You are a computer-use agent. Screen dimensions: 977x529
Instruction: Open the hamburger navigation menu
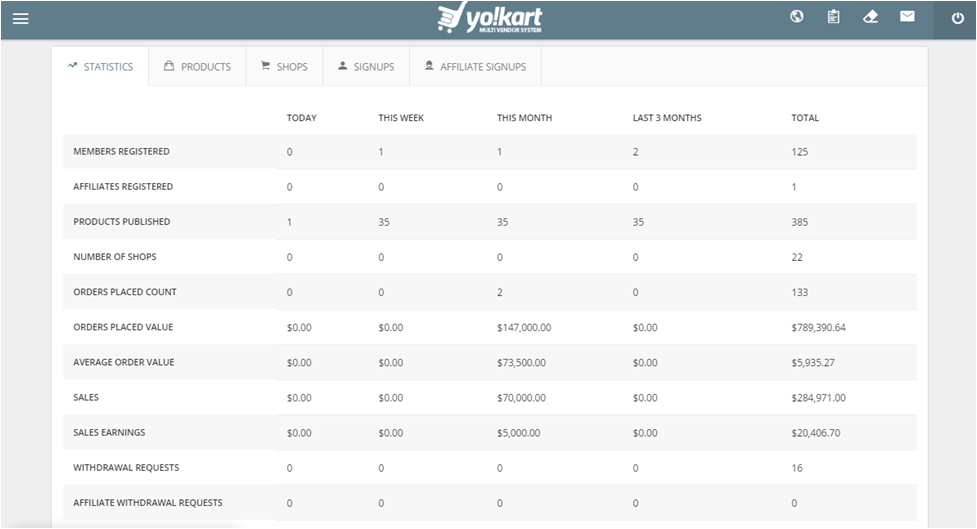point(21,19)
